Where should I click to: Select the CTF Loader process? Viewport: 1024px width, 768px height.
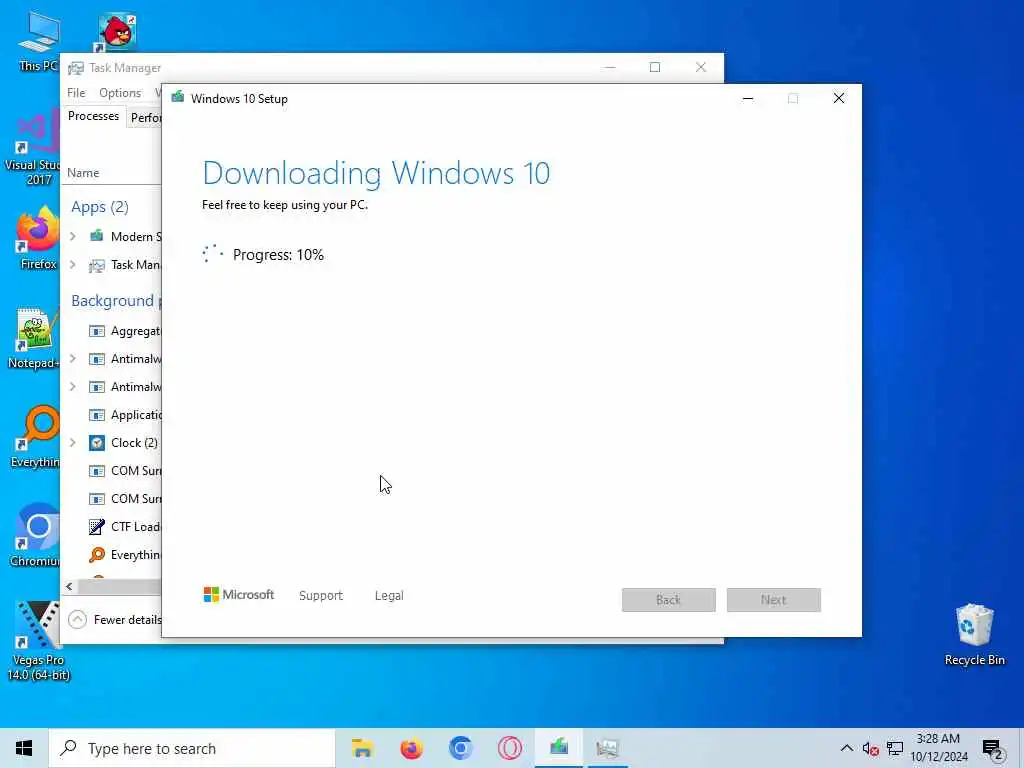112,527
